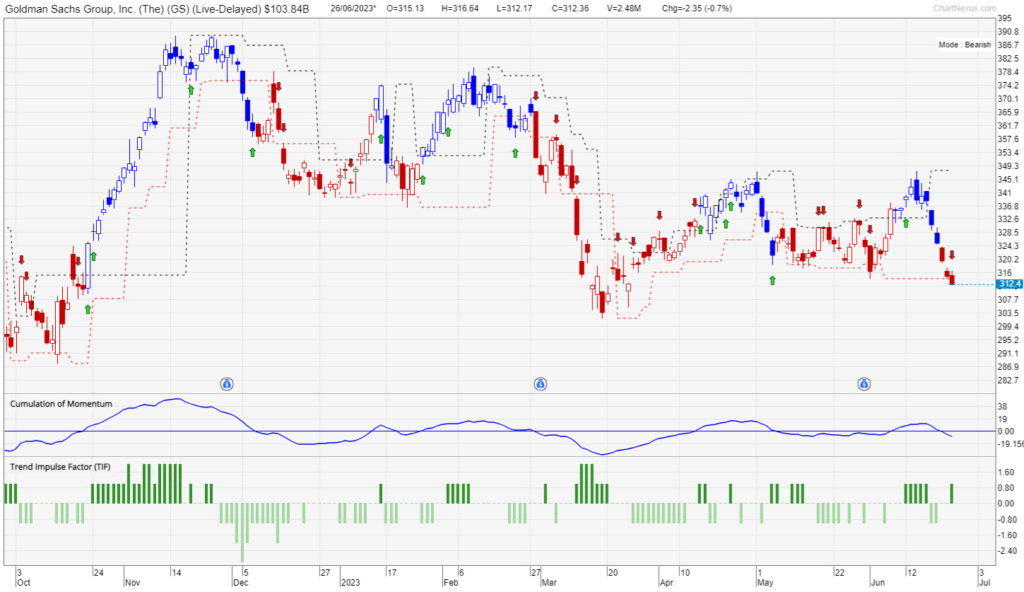Screen dimensions: 1024x592
Task: Click the Mar month label on the time axis
Action: pos(549,582)
